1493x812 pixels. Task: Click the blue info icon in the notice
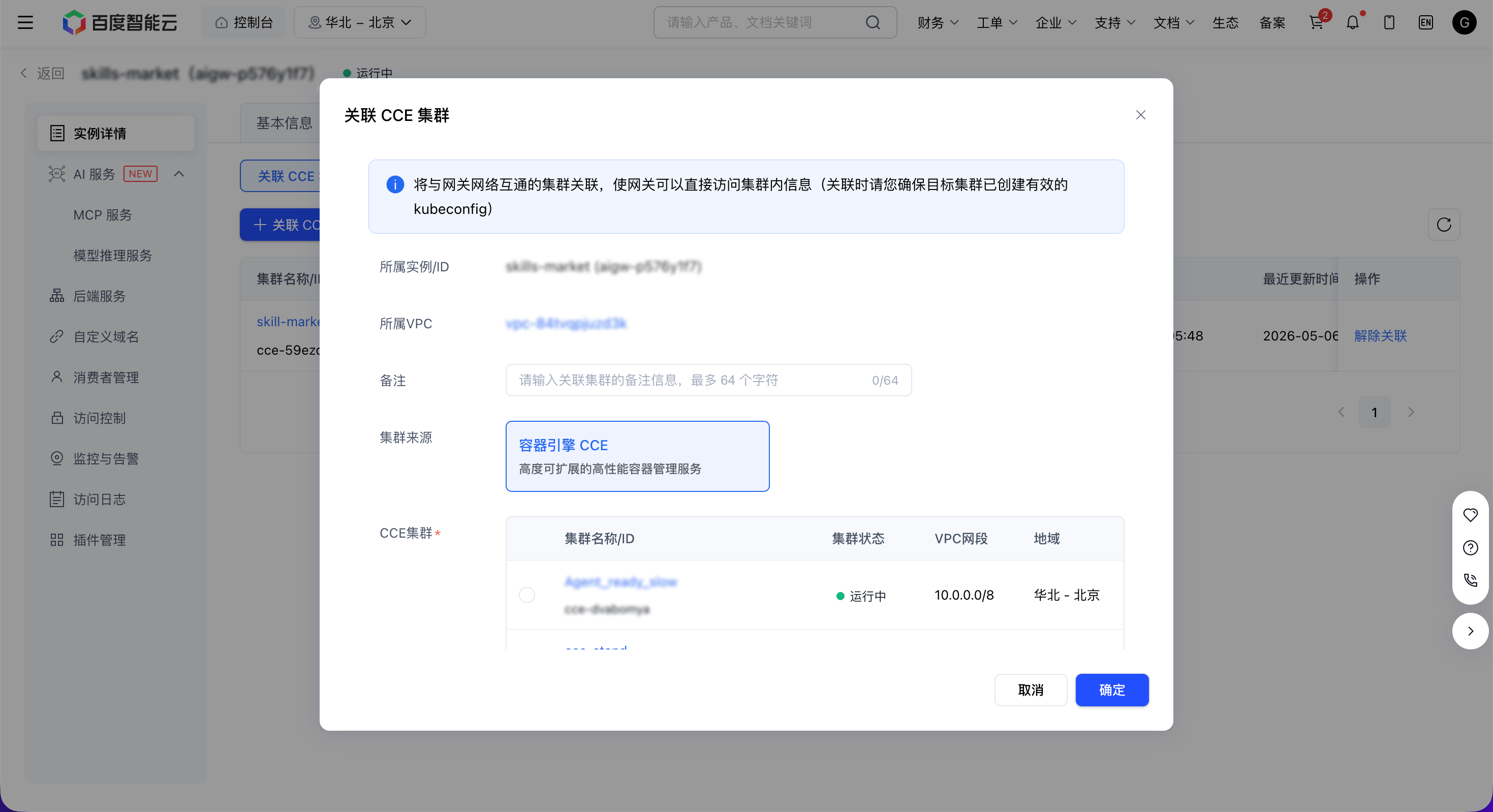(395, 184)
